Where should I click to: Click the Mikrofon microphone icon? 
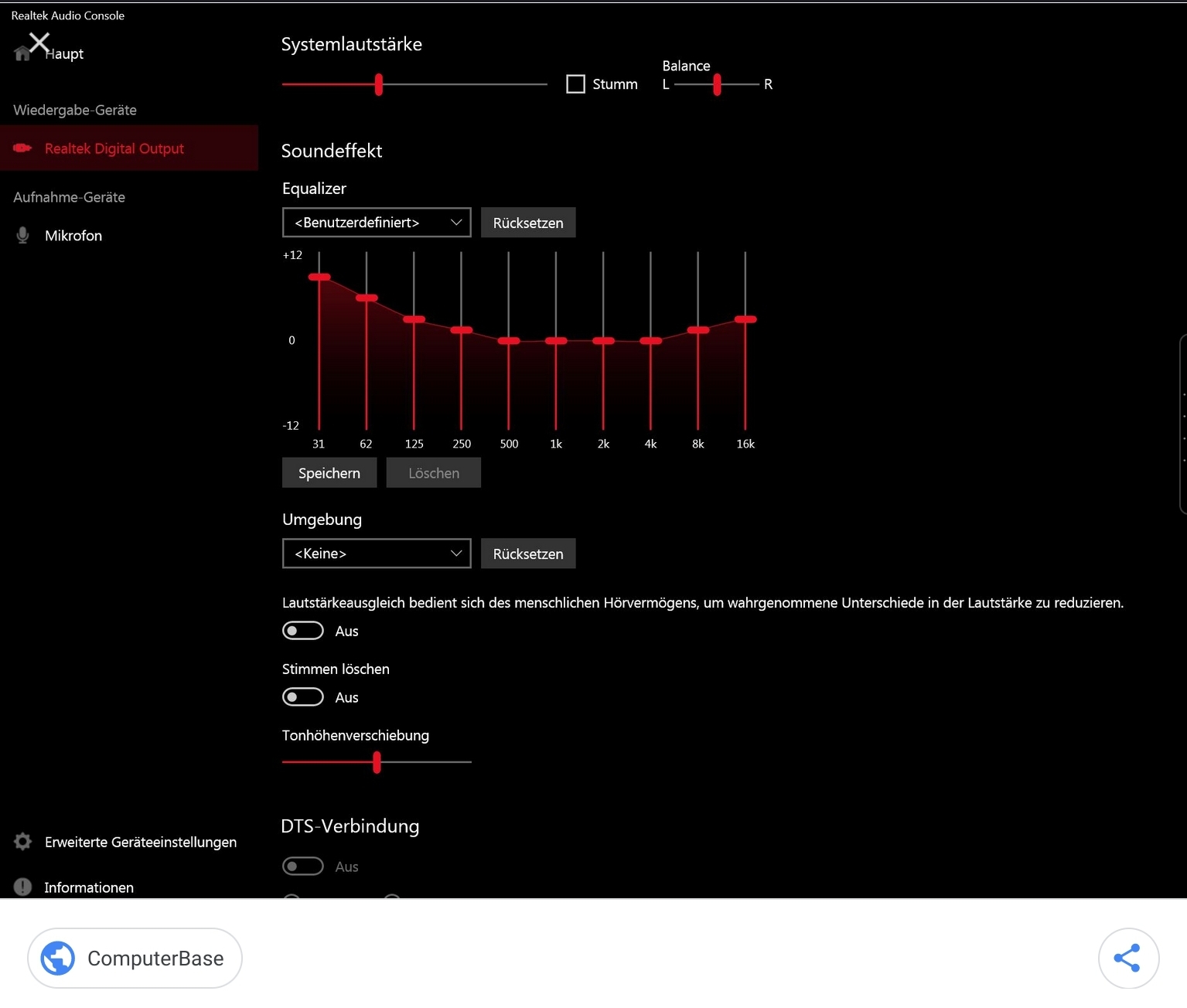(23, 235)
